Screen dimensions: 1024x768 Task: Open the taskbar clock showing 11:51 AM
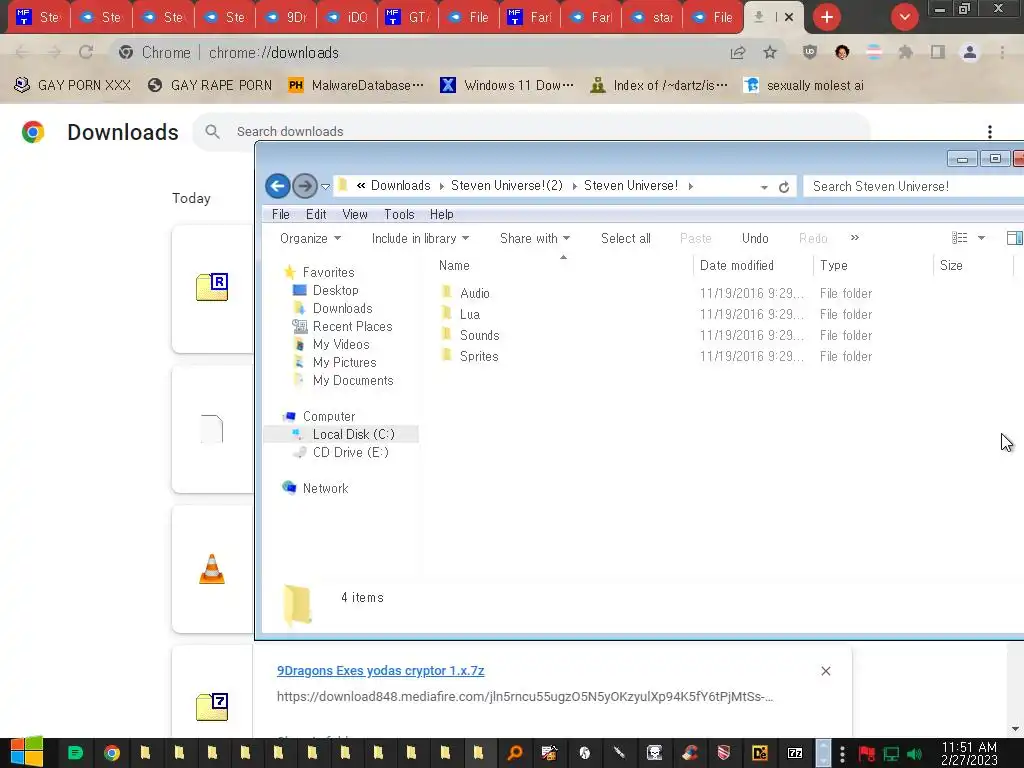969,753
